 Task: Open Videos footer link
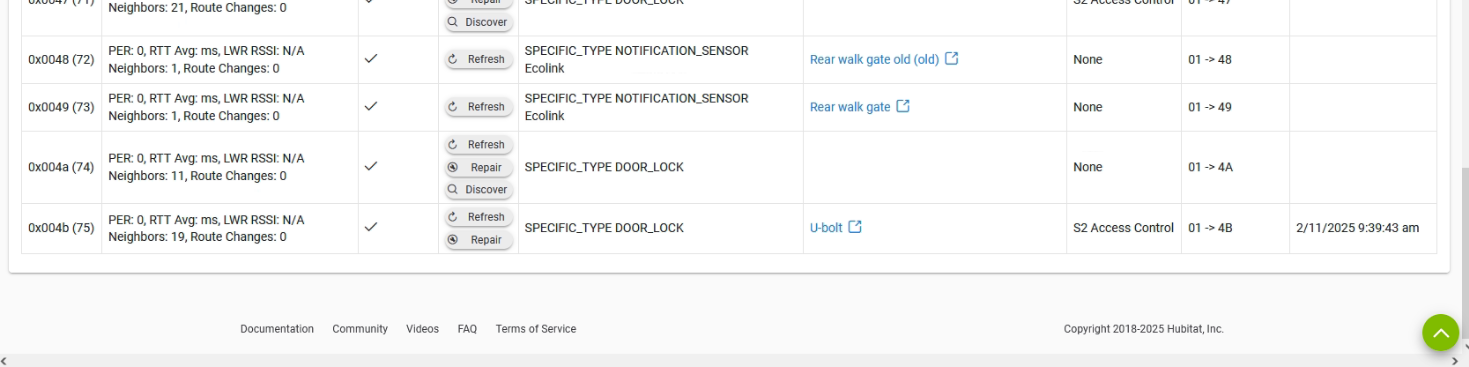(422, 329)
